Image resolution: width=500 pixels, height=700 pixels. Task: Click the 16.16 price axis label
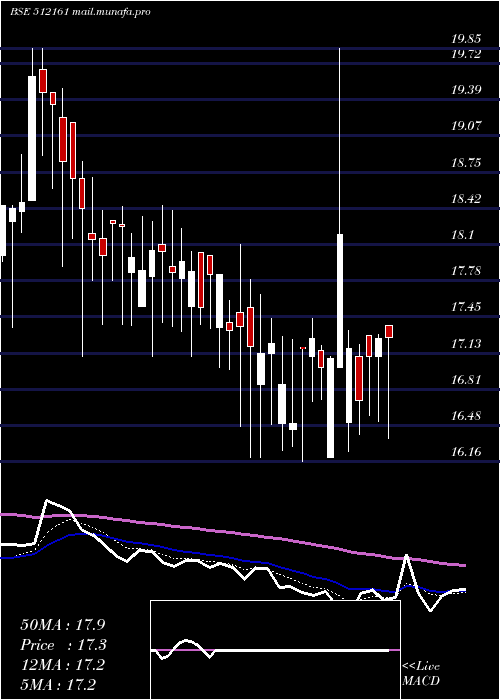(x=466, y=452)
